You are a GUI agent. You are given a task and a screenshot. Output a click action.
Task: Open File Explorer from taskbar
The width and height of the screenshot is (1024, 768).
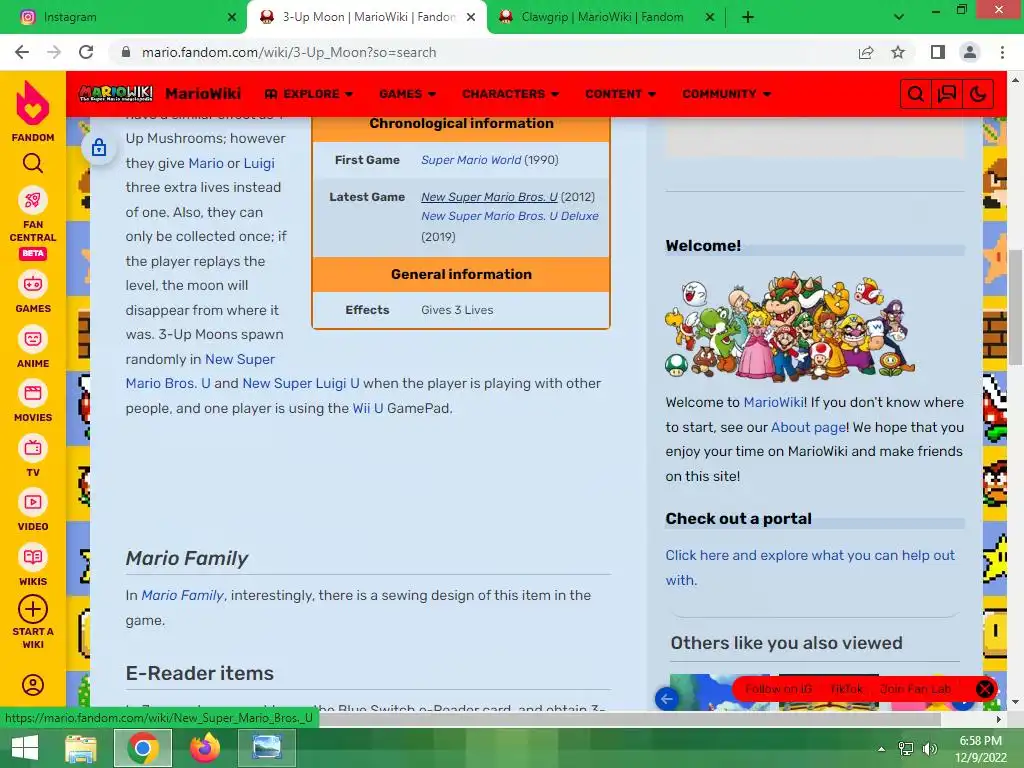pyautogui.click(x=81, y=748)
